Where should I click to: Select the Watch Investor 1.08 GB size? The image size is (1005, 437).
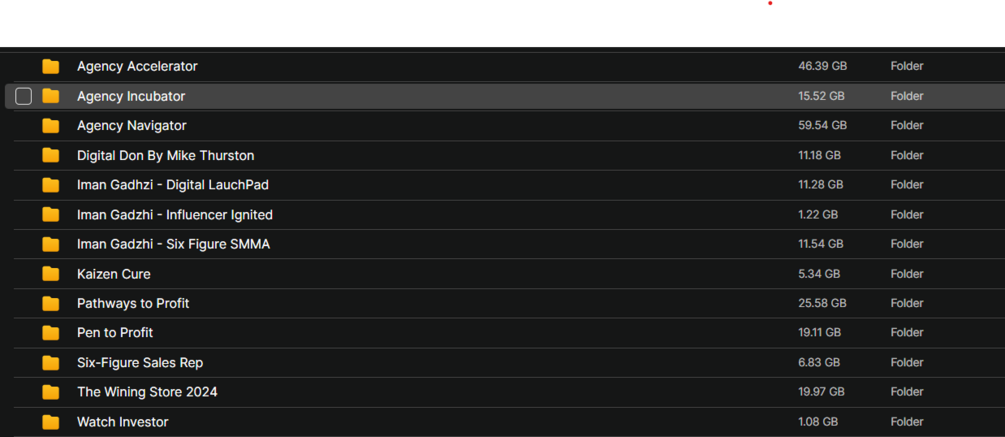coord(818,422)
